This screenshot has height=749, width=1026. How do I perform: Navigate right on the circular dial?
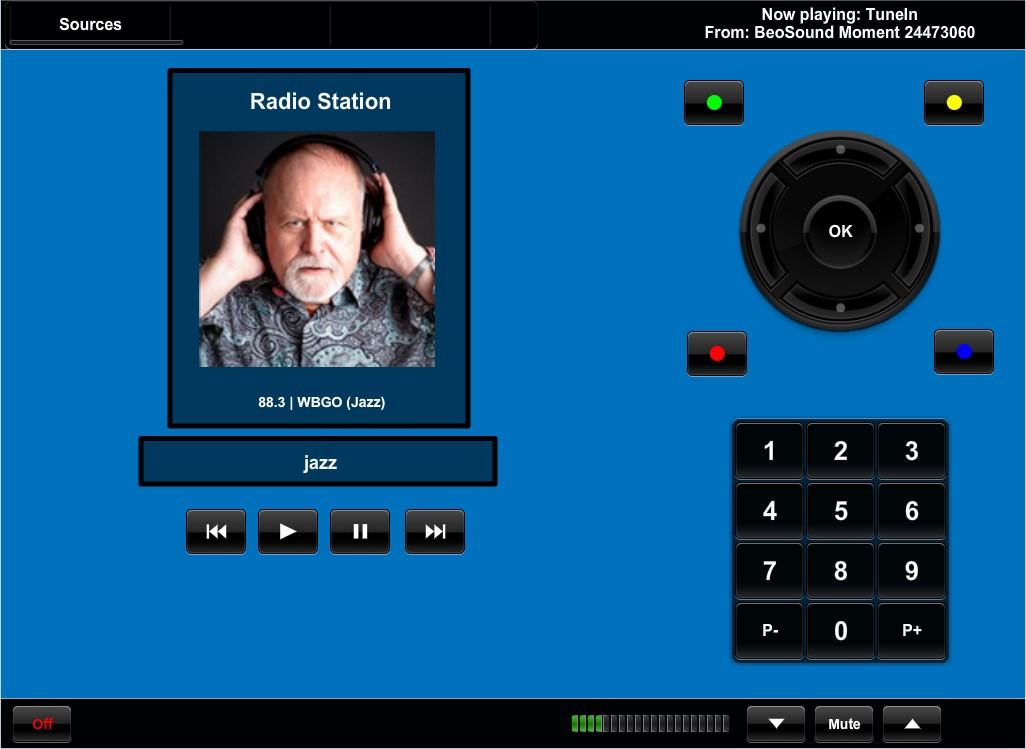coord(917,229)
